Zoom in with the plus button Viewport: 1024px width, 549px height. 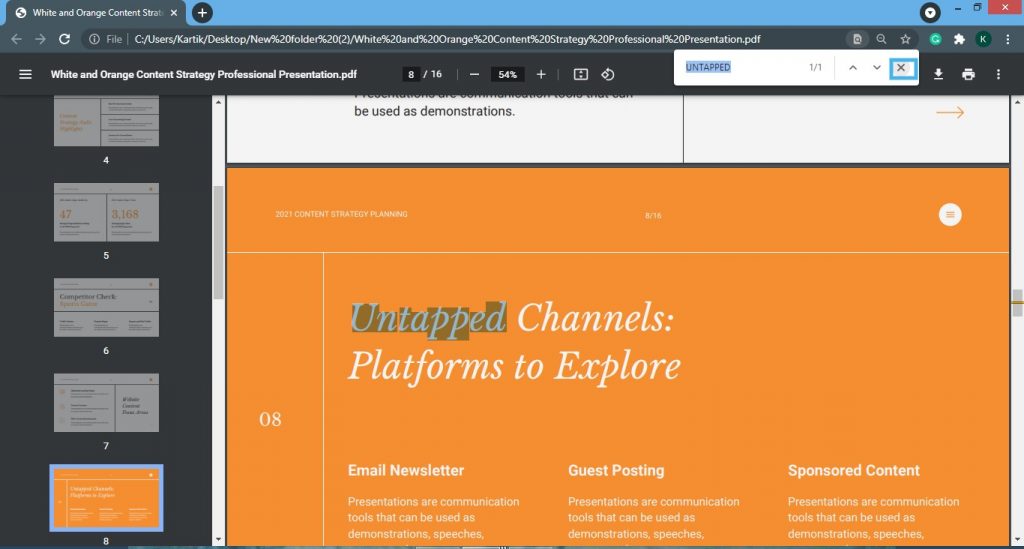pyautogui.click(x=541, y=74)
